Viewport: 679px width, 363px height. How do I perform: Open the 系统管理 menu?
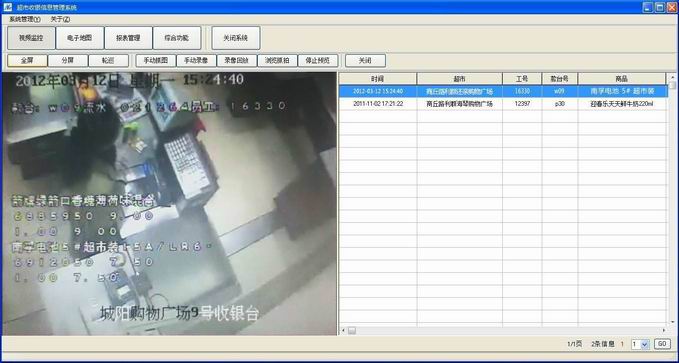[25, 19]
